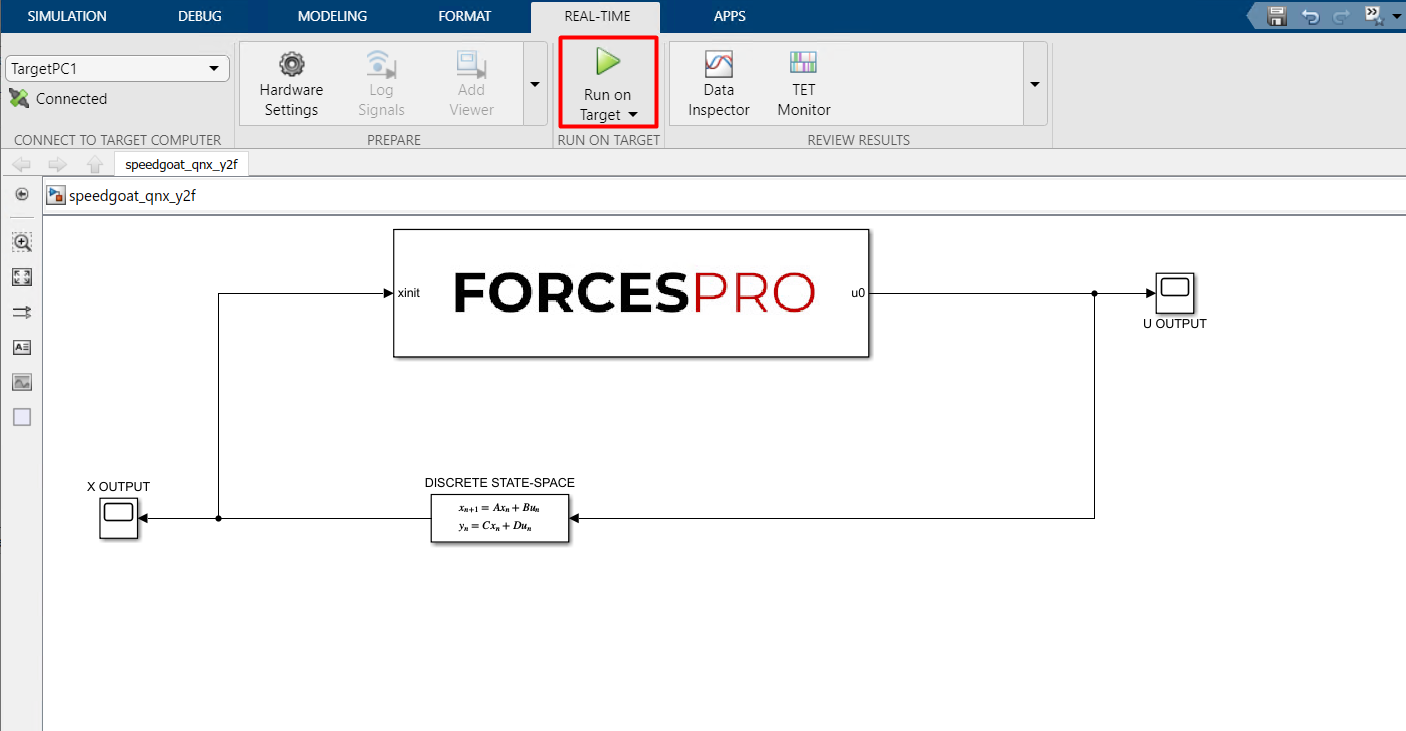
Task: Click the Image insert tool in palette
Action: (22, 382)
